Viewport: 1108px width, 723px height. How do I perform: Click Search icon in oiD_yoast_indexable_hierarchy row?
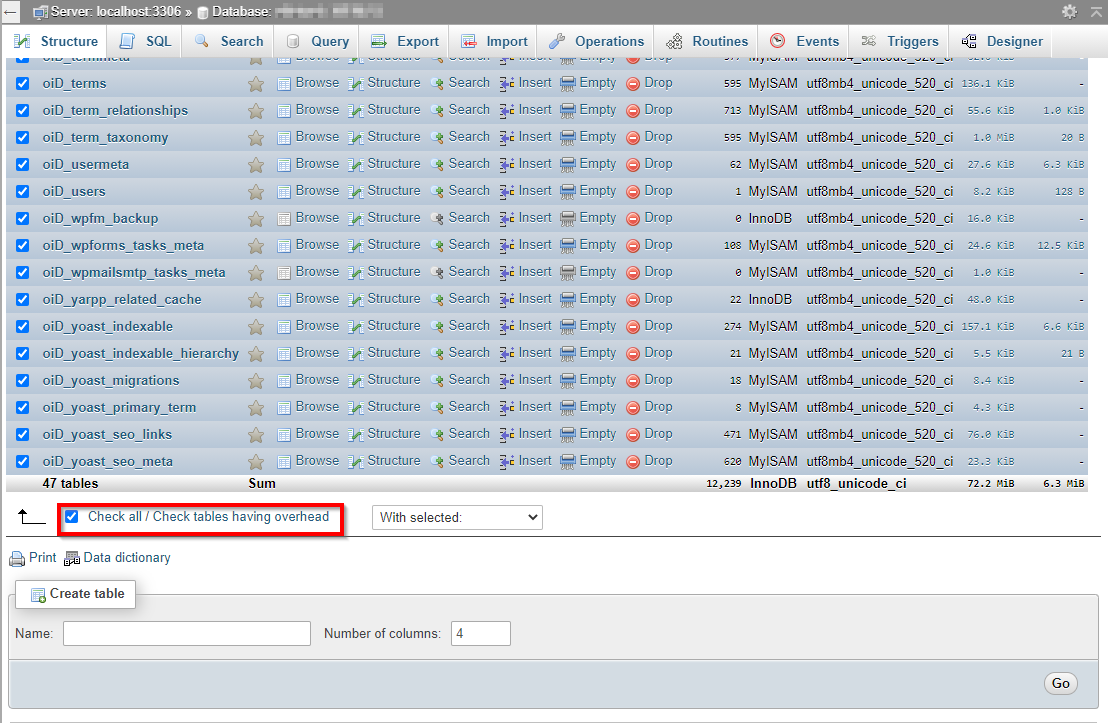pyautogui.click(x=437, y=353)
